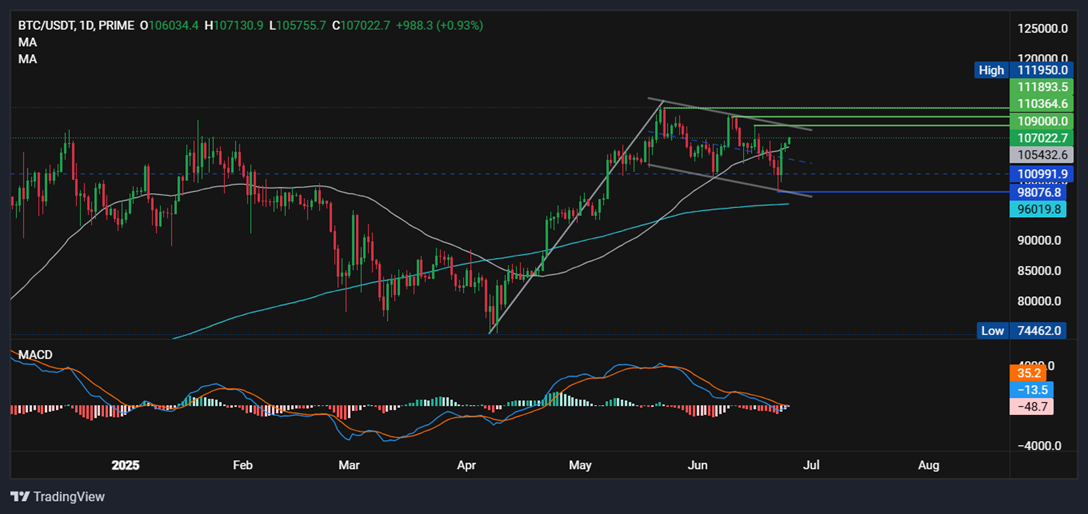Click the MACD indicator label

(35, 355)
